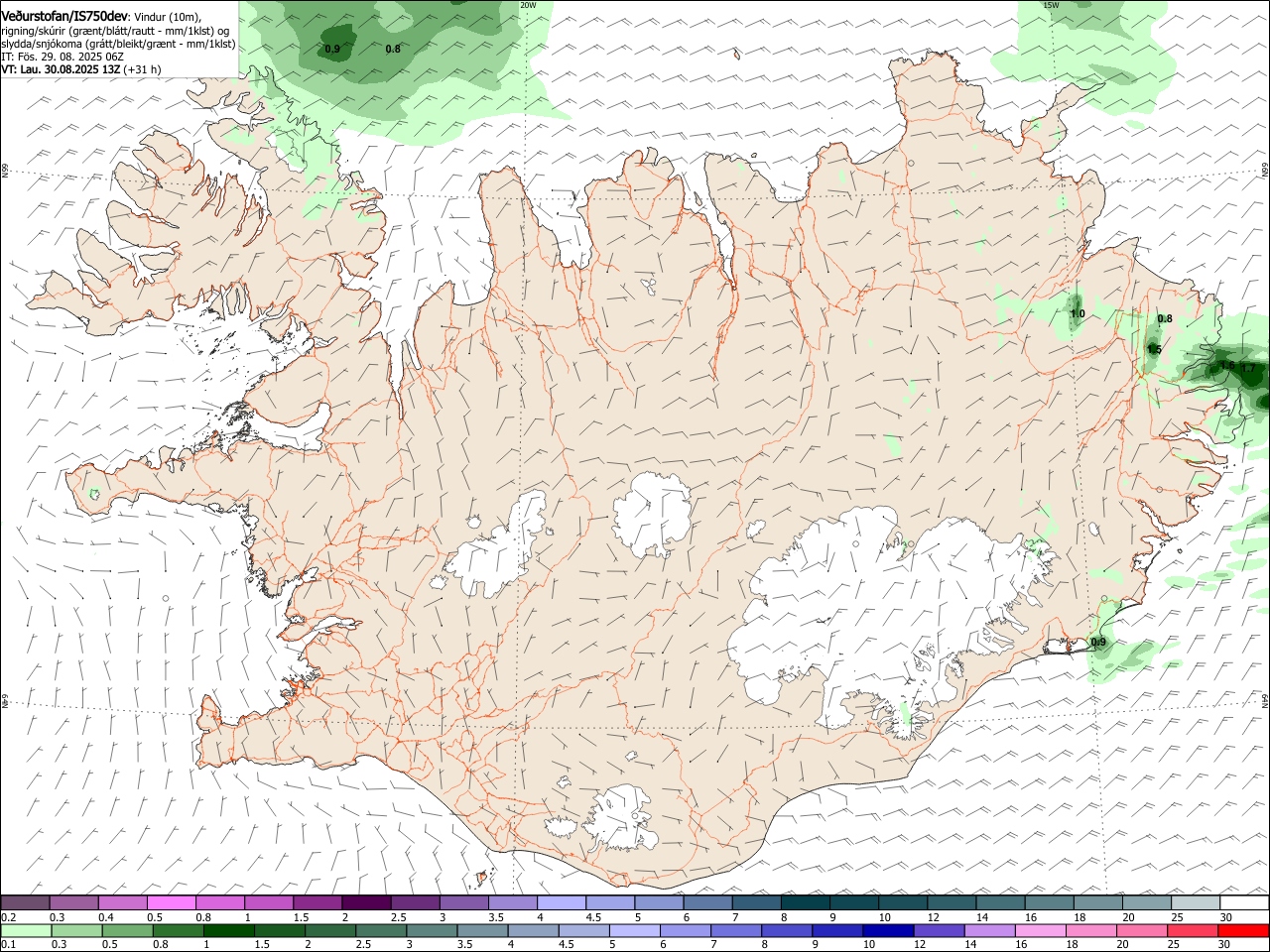1270x952 pixels.
Task: Pick upper scale swatch starting at 3
Action: [x=463, y=902]
